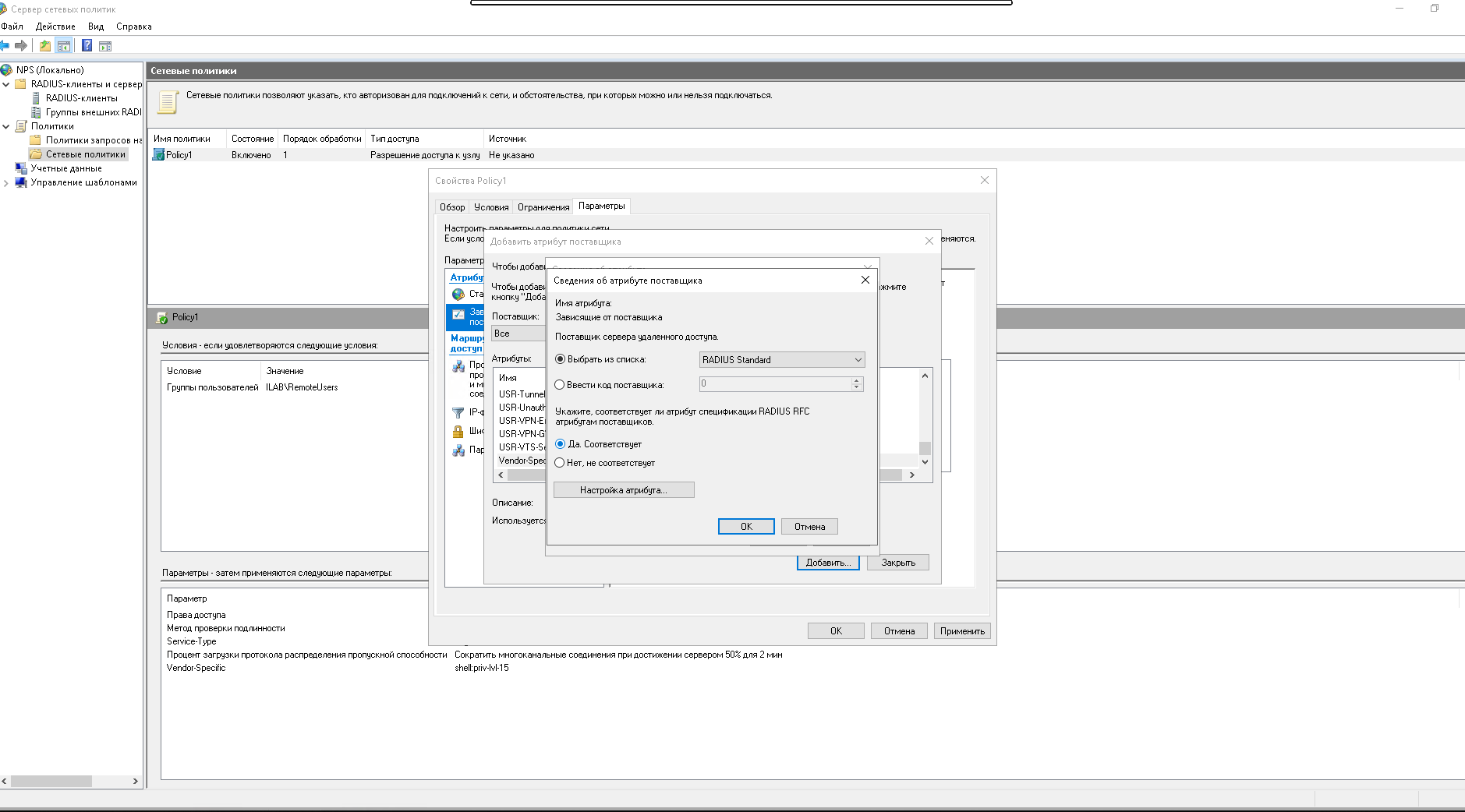Open the Файл menu
This screenshot has height=812, width=1465.
click(x=12, y=26)
